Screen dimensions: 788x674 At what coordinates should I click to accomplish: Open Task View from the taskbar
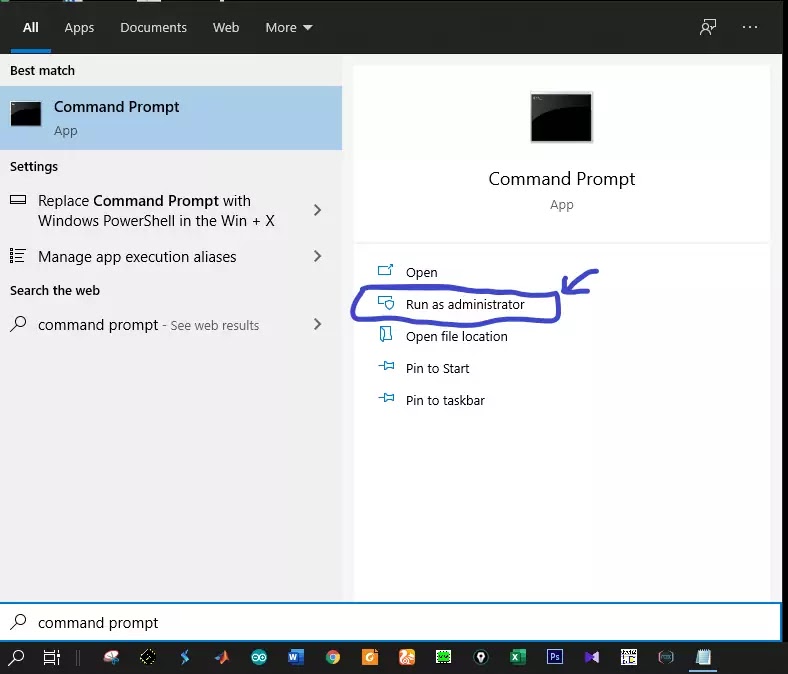click(51, 657)
